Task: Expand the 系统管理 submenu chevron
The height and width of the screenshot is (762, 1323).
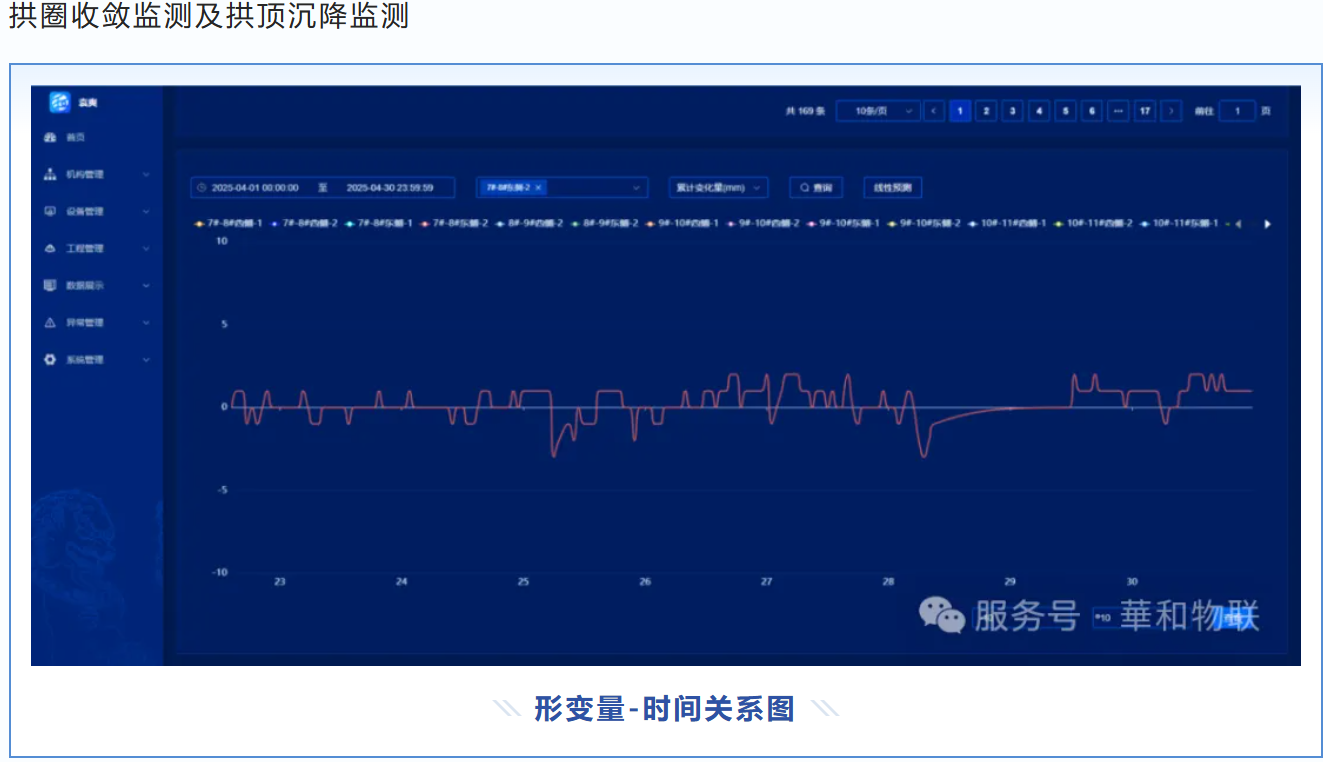Action: 146,359
